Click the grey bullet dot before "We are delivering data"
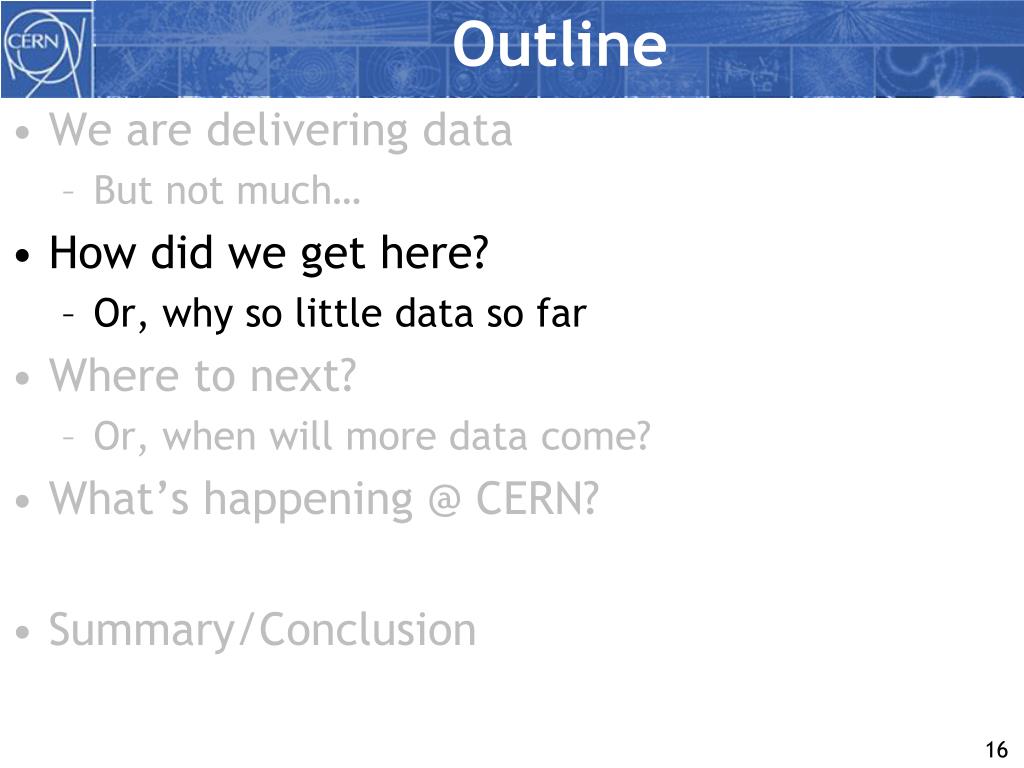 point(23,133)
